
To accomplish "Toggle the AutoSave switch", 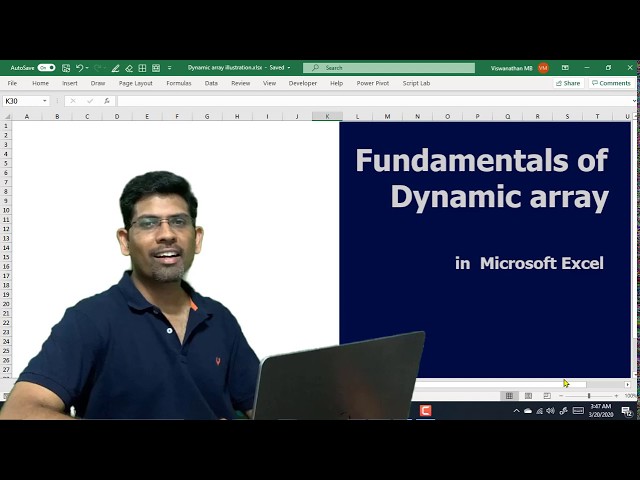I will coord(47,68).
